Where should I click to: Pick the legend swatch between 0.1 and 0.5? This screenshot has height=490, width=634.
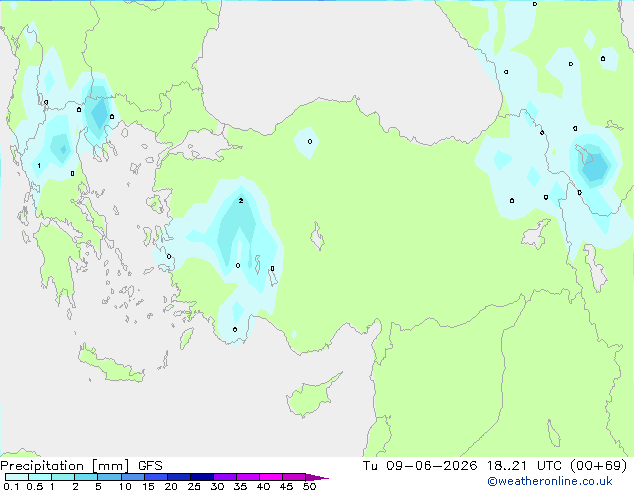click(17, 477)
